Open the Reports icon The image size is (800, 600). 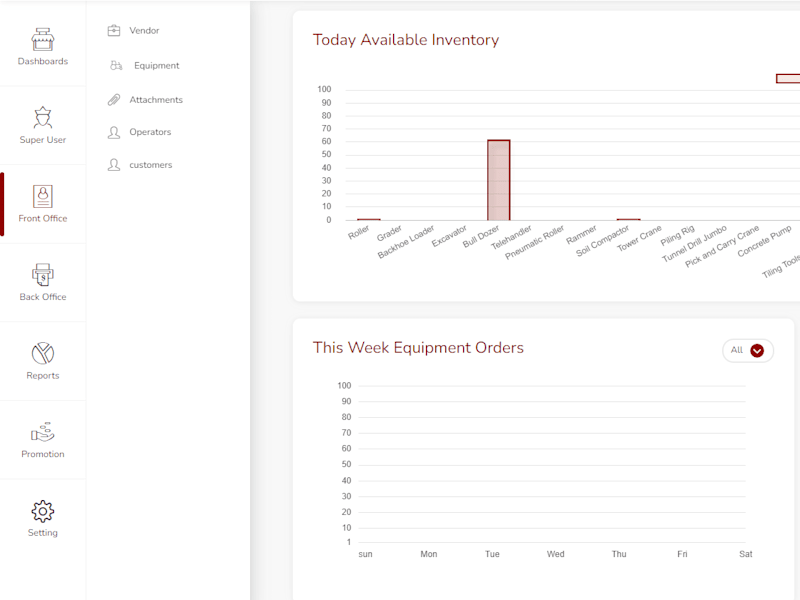(43, 353)
